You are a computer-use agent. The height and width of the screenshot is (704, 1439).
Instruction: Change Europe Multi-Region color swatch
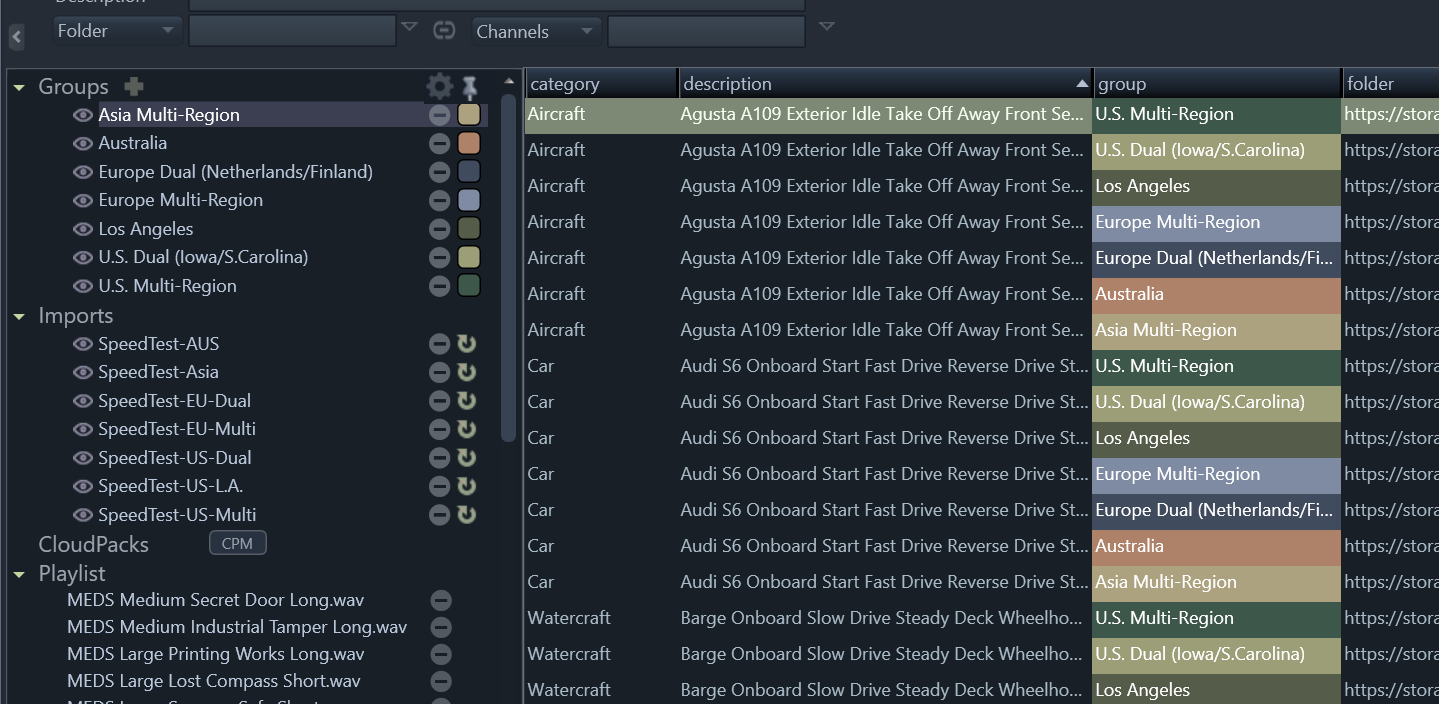click(x=469, y=200)
